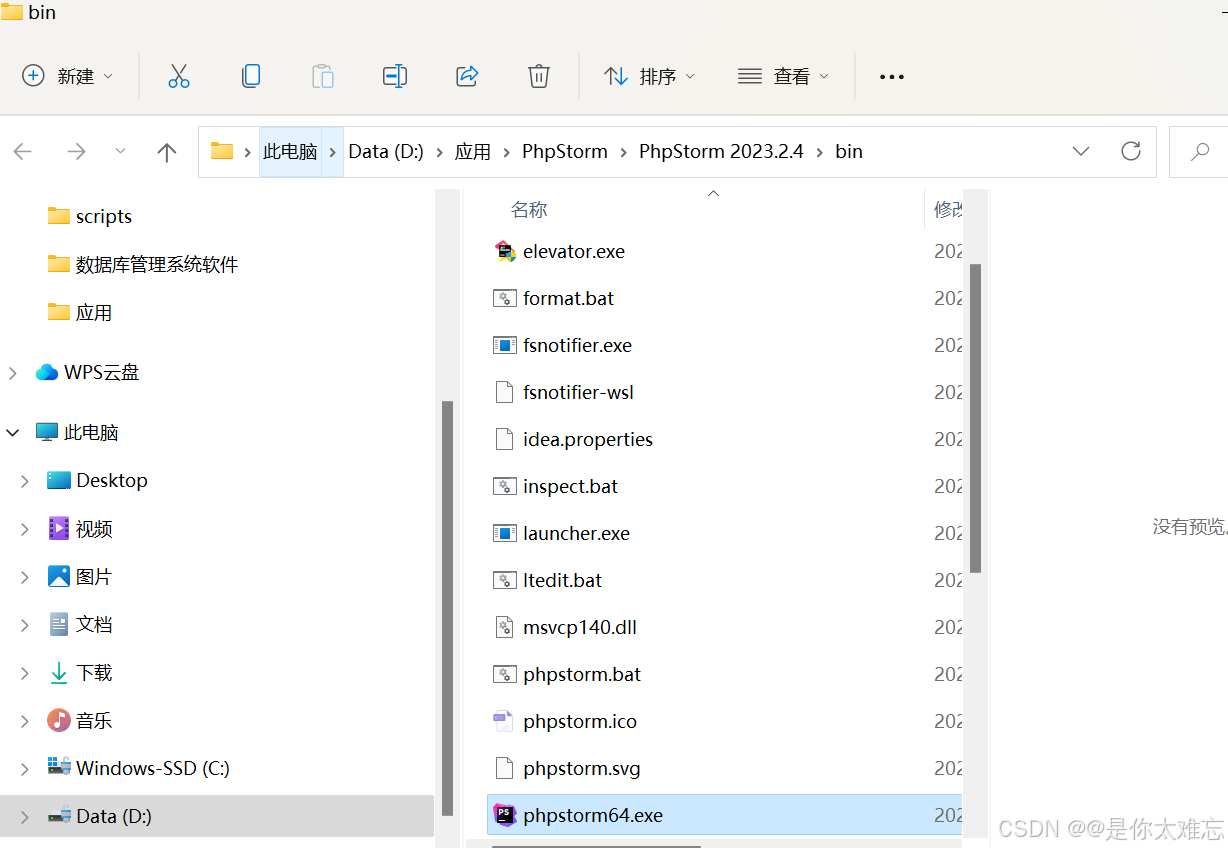Open address bar history dropdown
This screenshot has width=1228, height=848.
point(1081,151)
